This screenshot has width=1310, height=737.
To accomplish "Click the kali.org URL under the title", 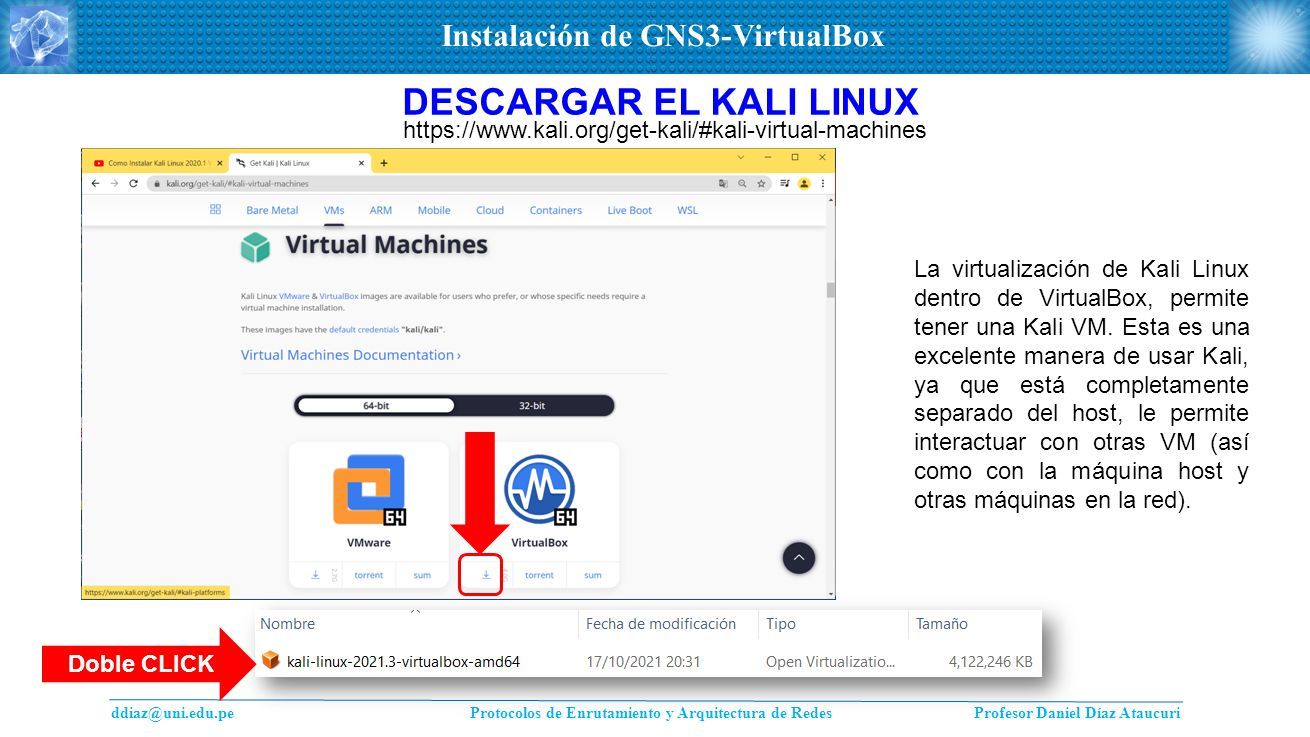I will point(664,130).
